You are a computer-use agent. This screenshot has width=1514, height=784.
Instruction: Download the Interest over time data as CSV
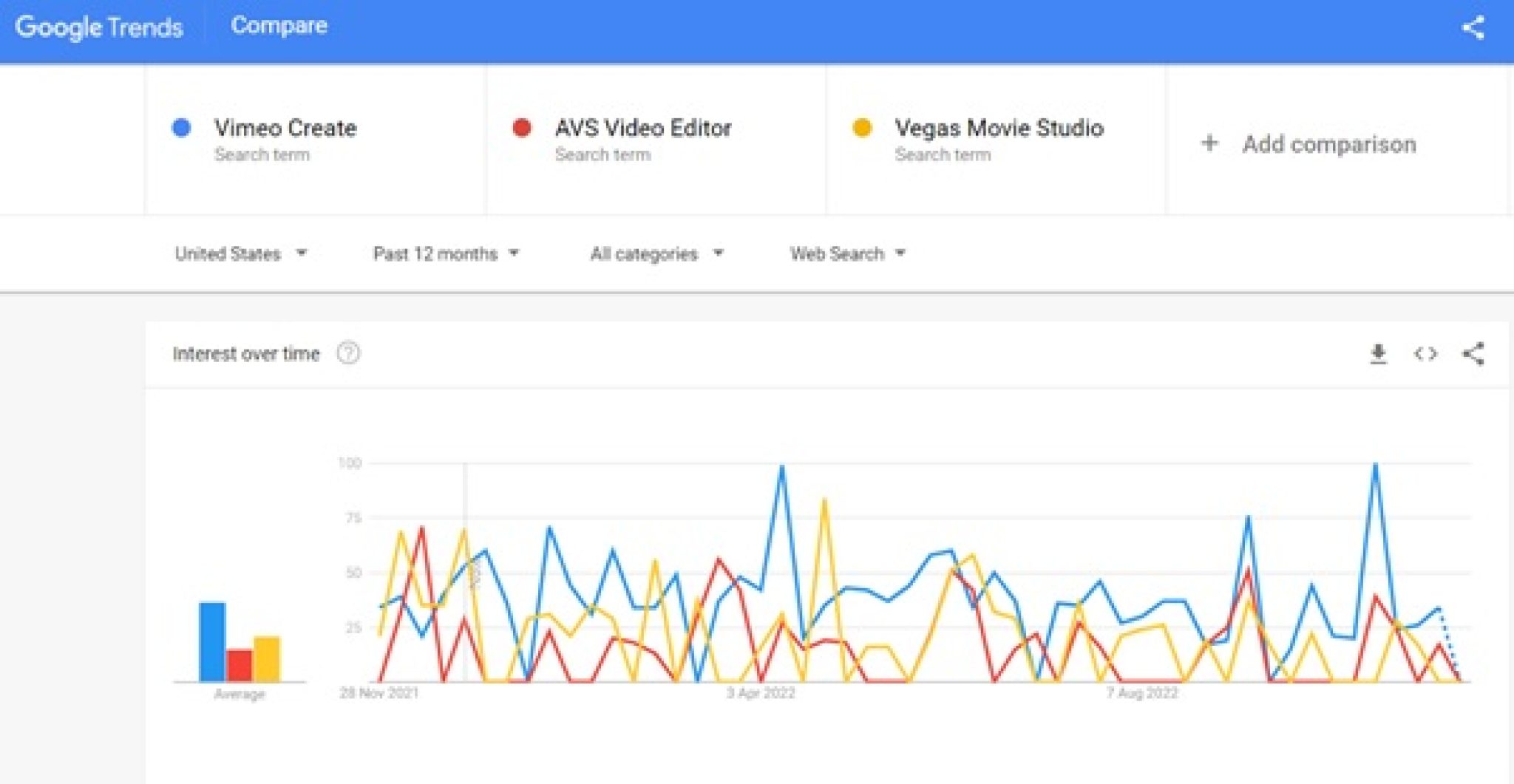(x=1377, y=354)
